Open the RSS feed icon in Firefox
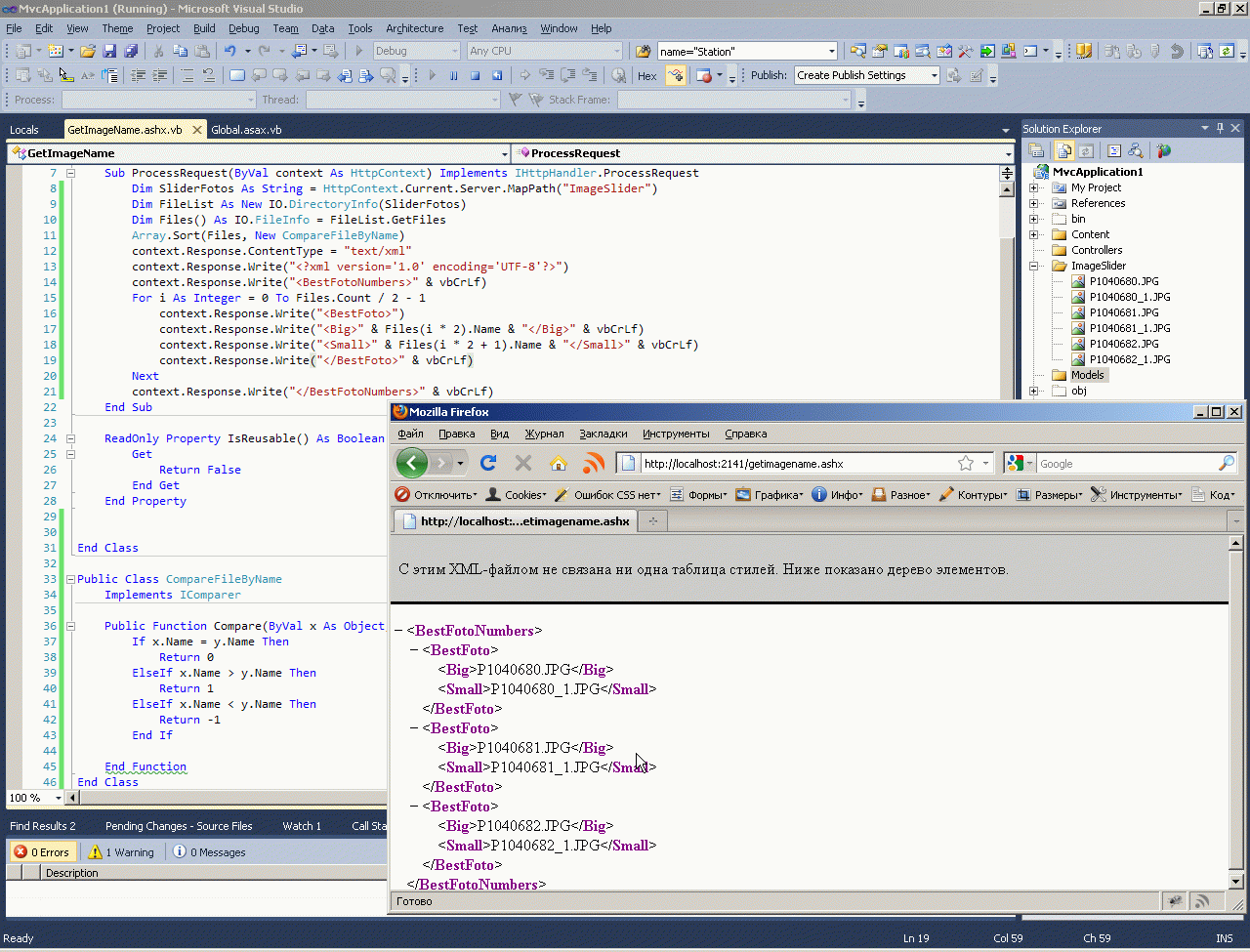The image size is (1250, 952). 593,463
